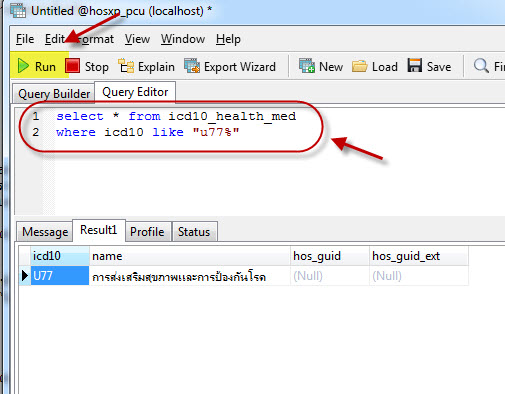Create a new query with New icon
The height and width of the screenshot is (394, 505).
(x=307, y=66)
